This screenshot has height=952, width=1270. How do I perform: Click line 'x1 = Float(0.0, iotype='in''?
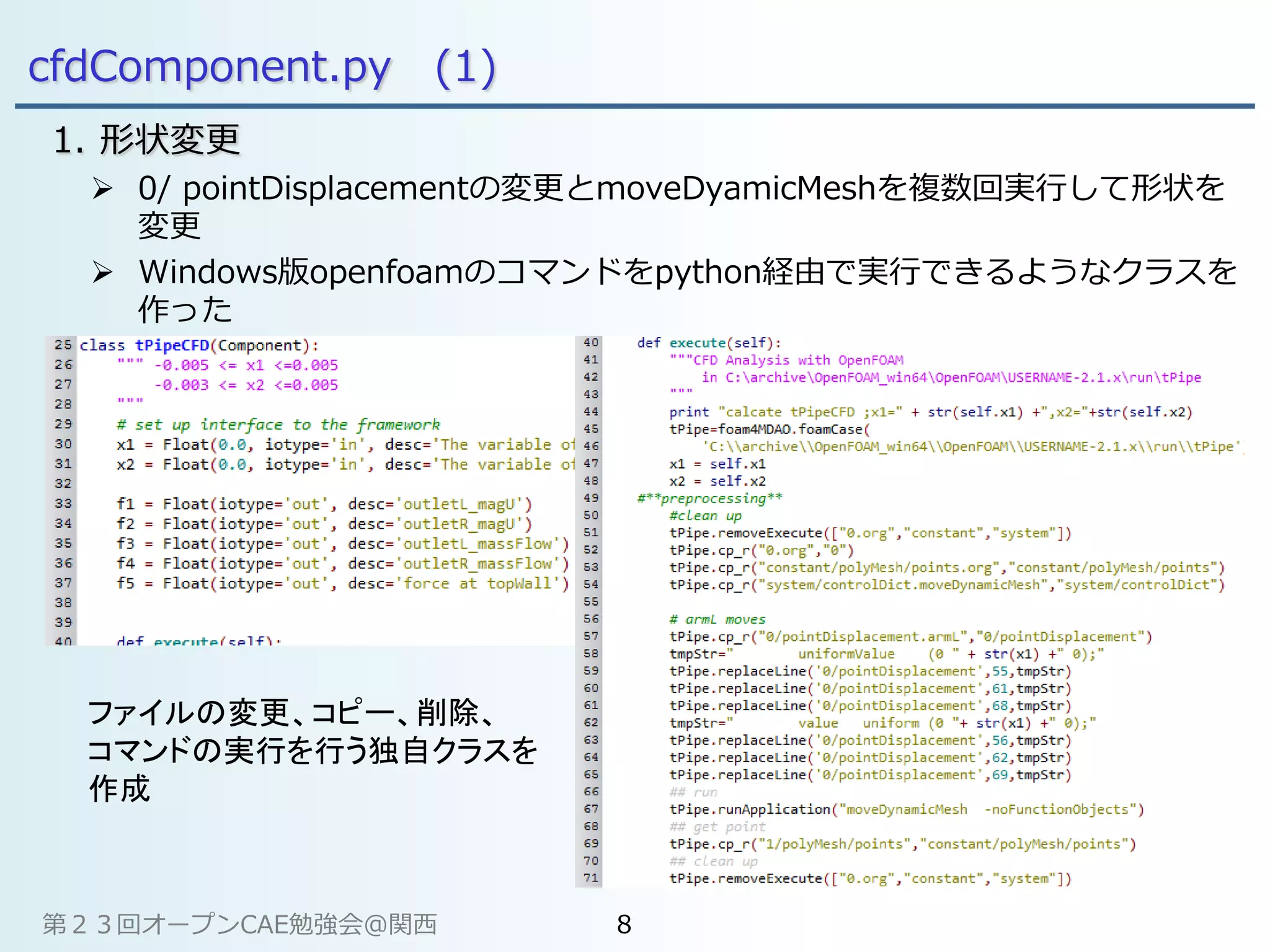point(346,444)
